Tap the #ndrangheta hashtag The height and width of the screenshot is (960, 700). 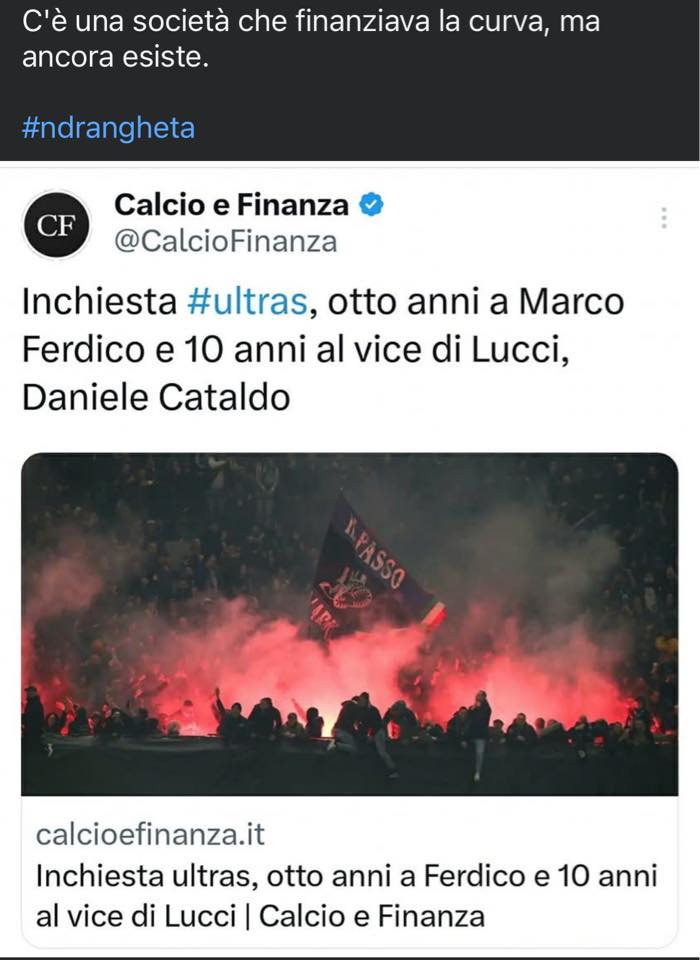(x=108, y=128)
